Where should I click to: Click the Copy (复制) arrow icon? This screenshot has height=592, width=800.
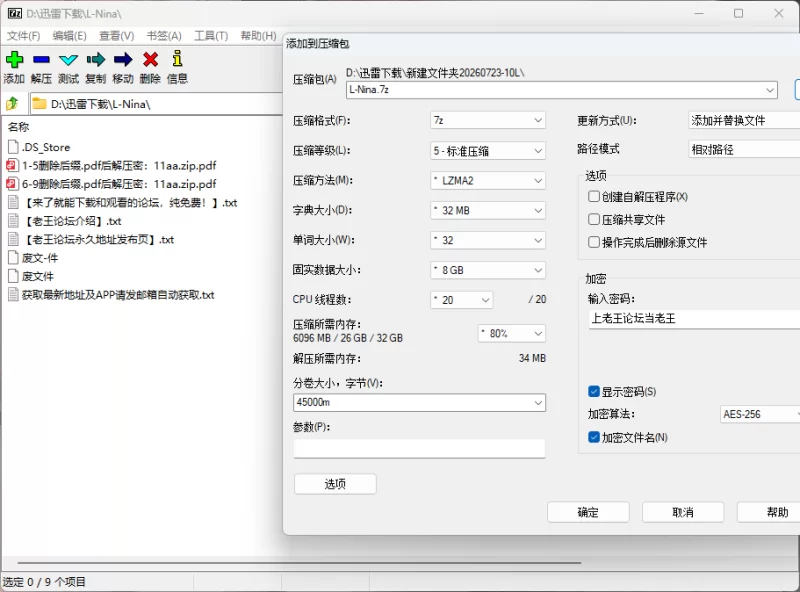[95, 59]
